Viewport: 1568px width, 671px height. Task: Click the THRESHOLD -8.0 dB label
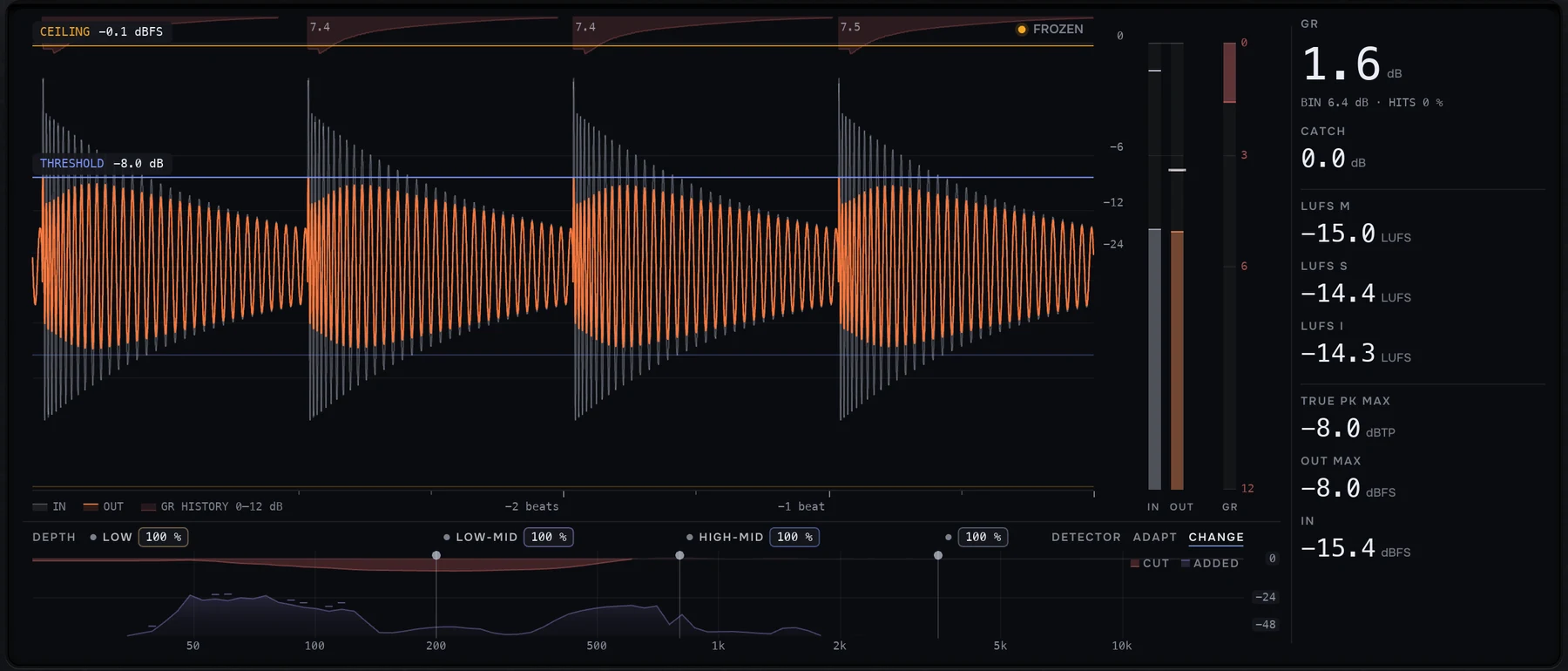(x=102, y=164)
